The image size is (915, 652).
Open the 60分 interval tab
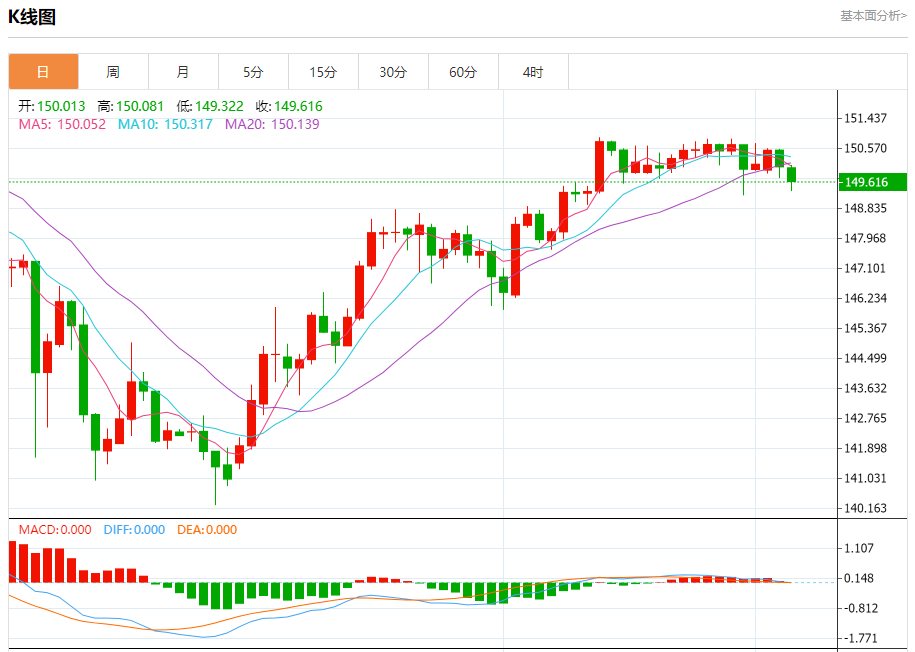tap(463, 72)
